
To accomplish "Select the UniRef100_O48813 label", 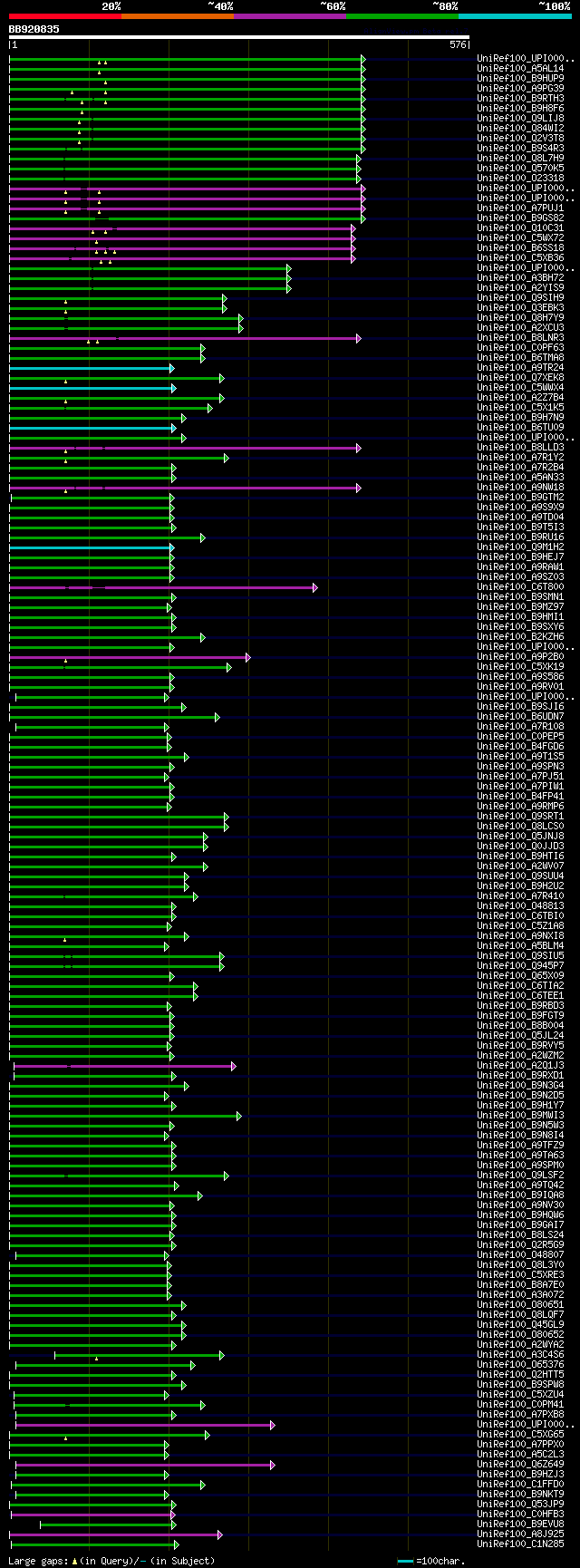I will (520, 906).
